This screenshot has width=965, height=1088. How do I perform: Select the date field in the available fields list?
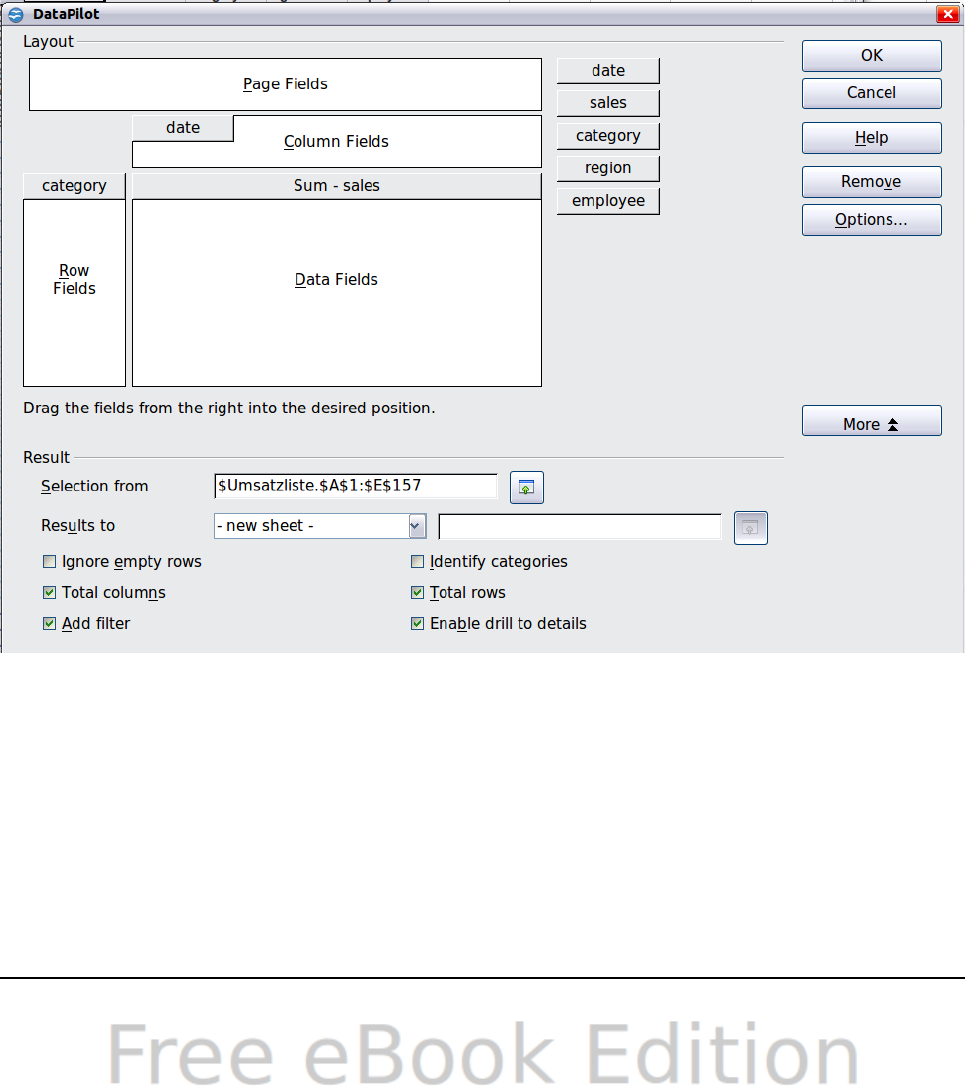pos(608,71)
